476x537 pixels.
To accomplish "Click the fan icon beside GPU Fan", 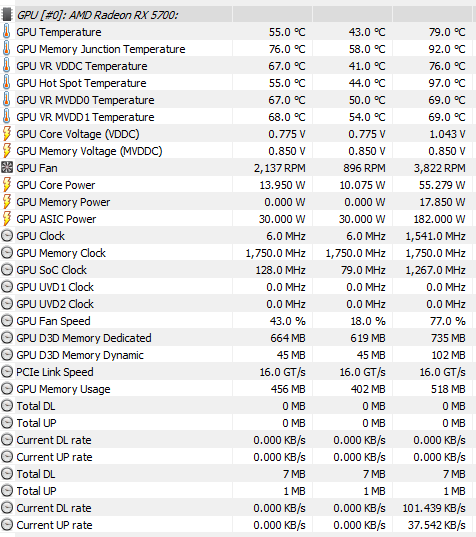I will coord(7,167).
